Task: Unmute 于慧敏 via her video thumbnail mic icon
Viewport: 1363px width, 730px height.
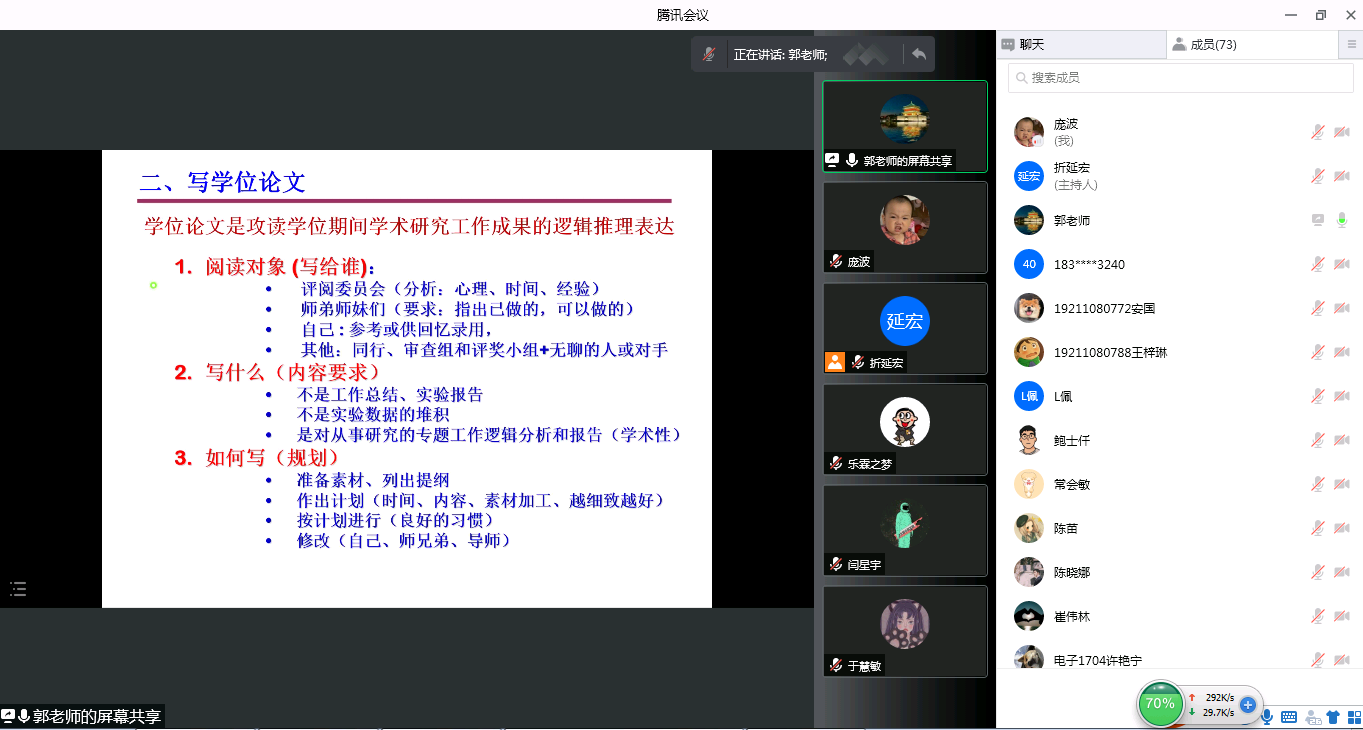Action: click(x=835, y=665)
